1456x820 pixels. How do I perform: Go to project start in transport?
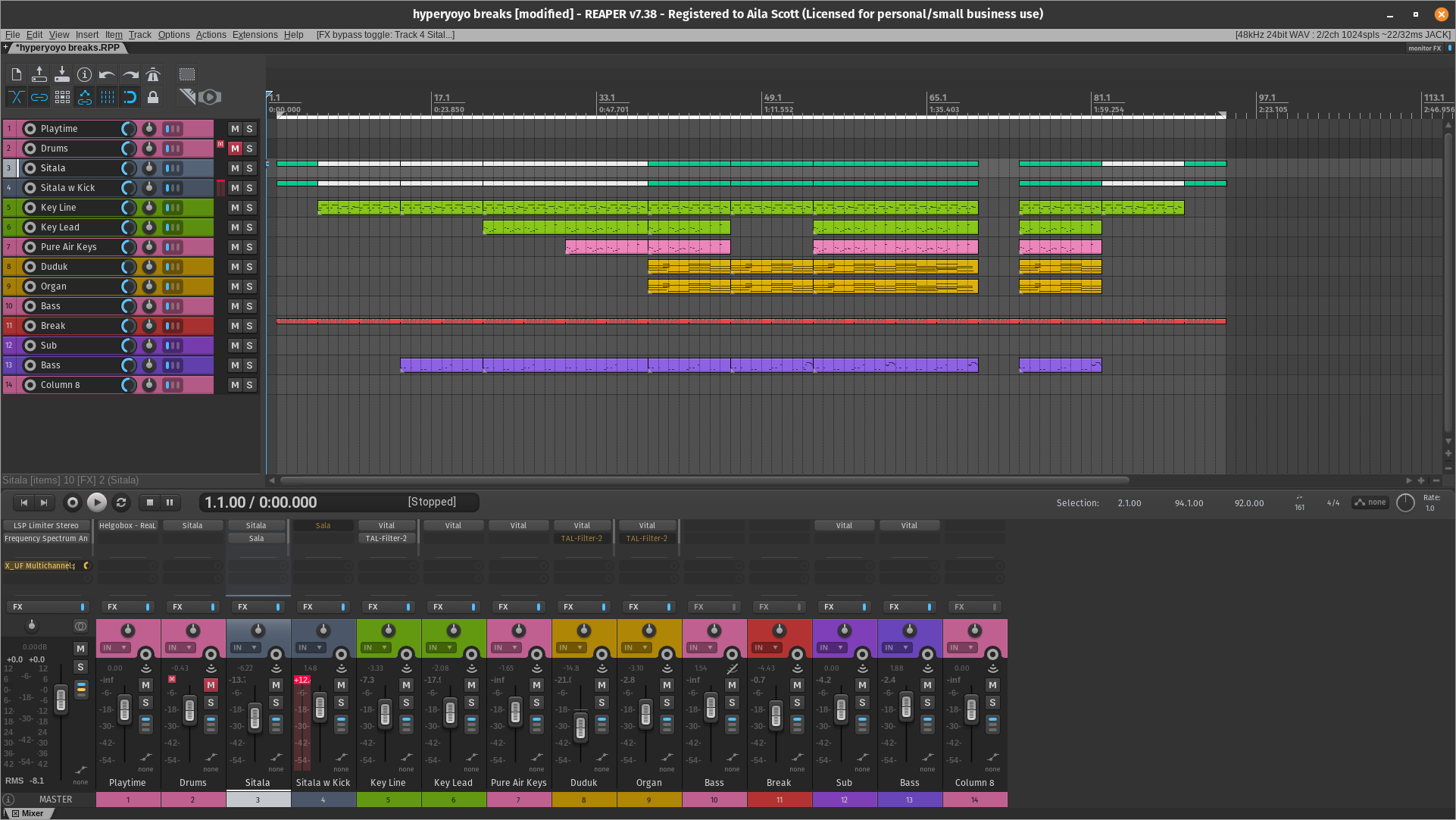coord(24,502)
